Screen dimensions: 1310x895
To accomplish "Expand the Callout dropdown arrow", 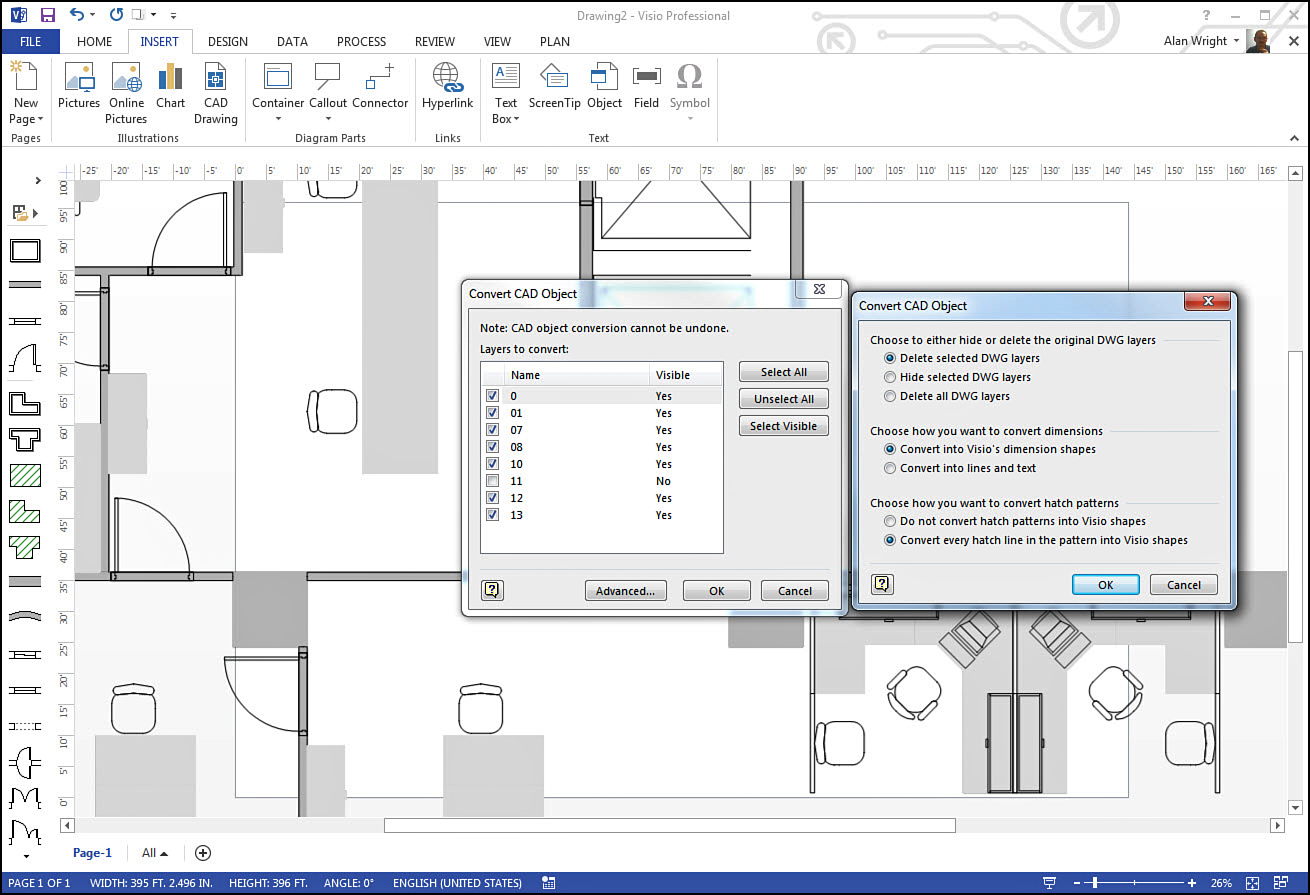I will [x=327, y=119].
